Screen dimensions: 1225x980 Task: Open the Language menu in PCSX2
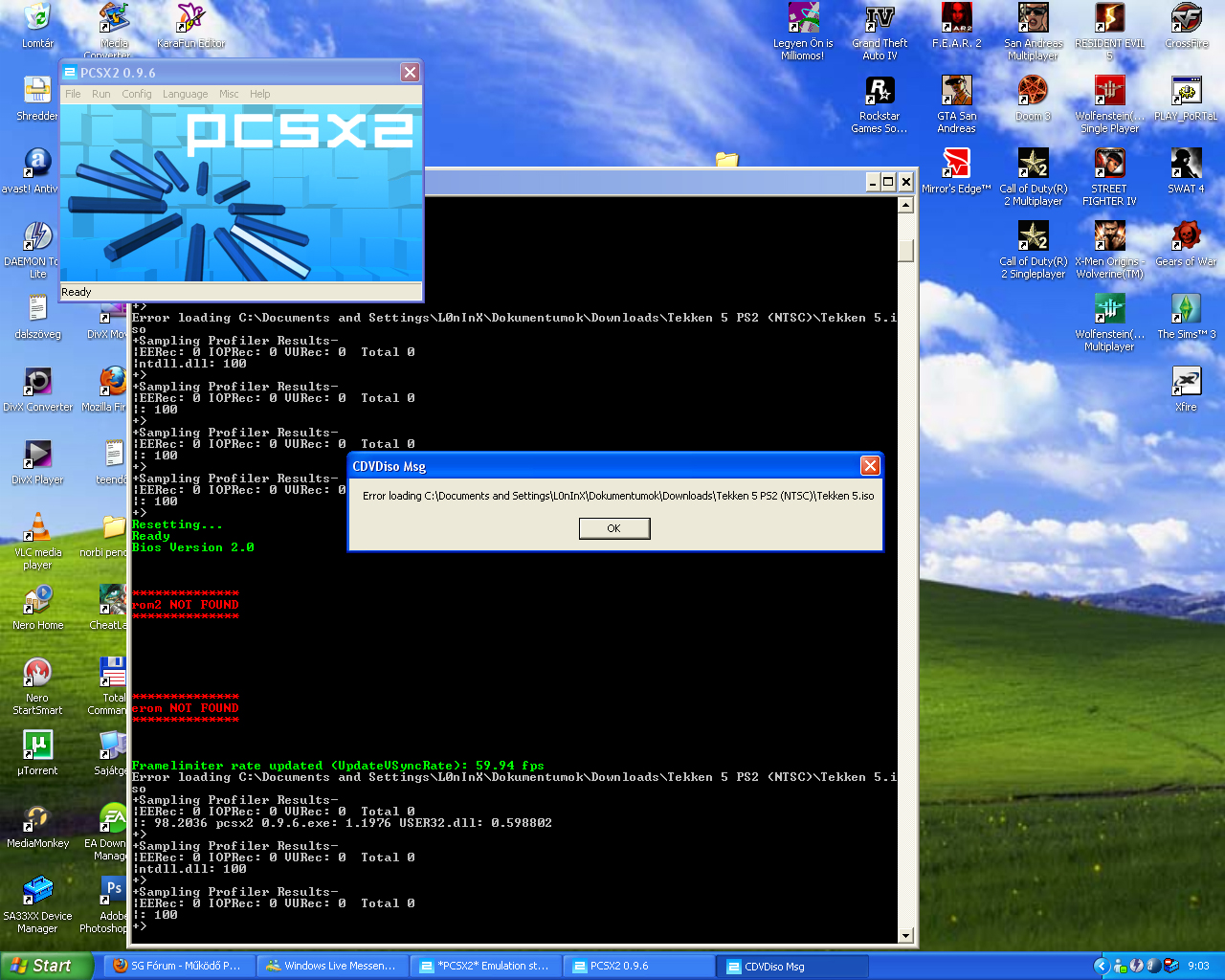[185, 94]
